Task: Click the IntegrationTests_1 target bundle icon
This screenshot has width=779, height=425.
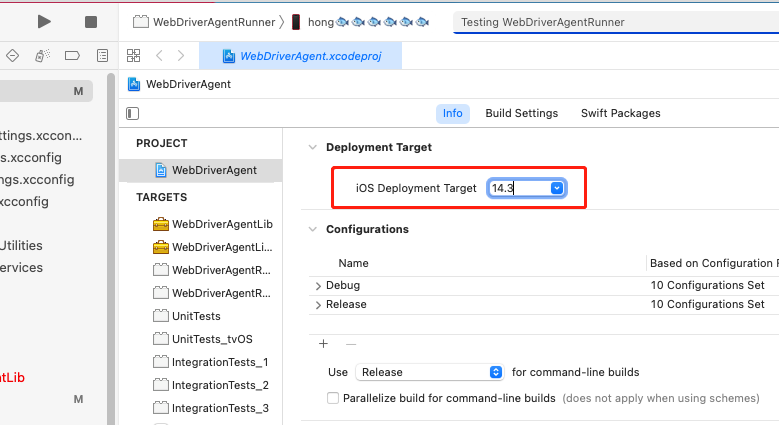Action: click(160, 362)
